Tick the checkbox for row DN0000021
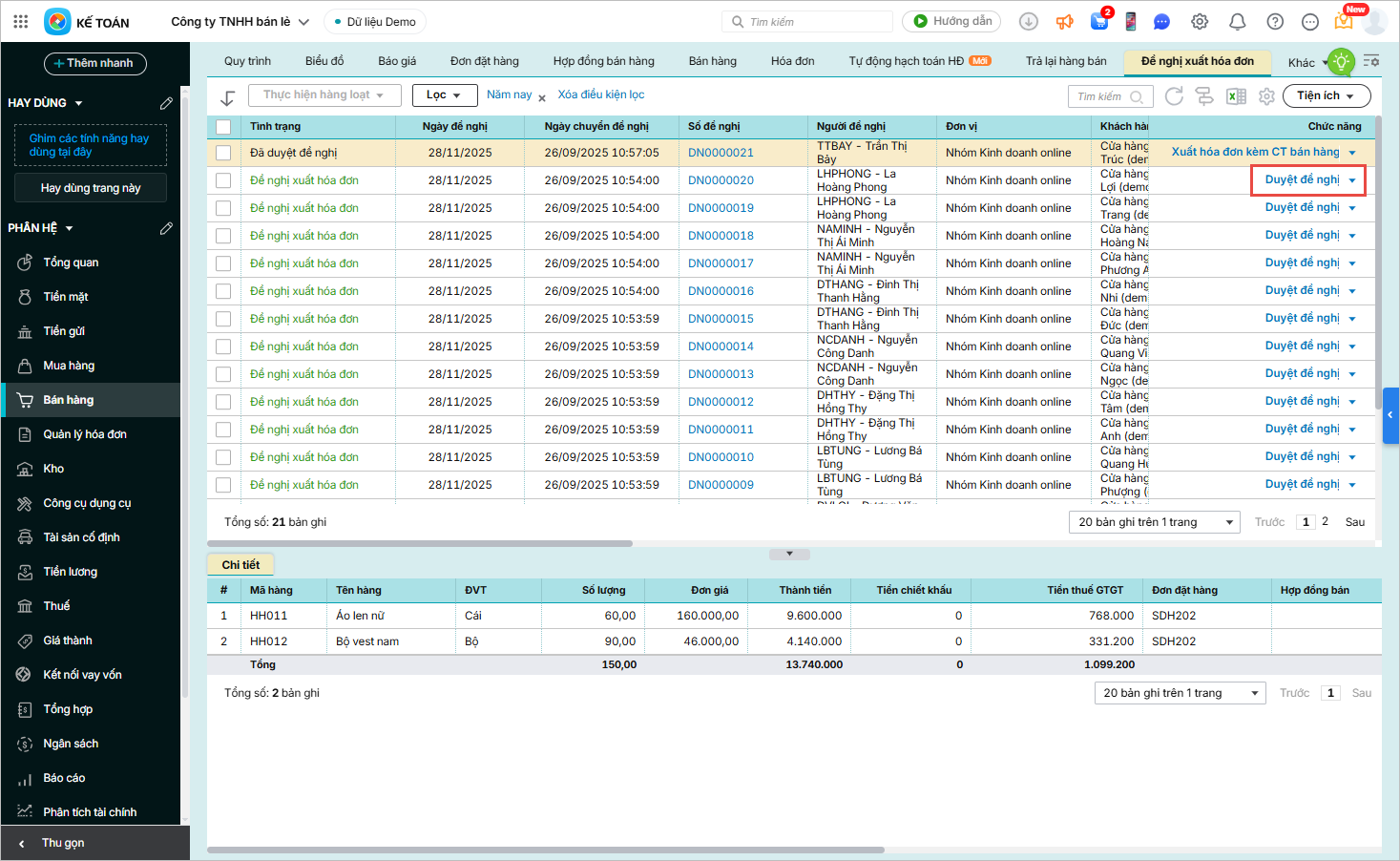Image resolution: width=1400 pixels, height=861 pixels. coord(223,153)
